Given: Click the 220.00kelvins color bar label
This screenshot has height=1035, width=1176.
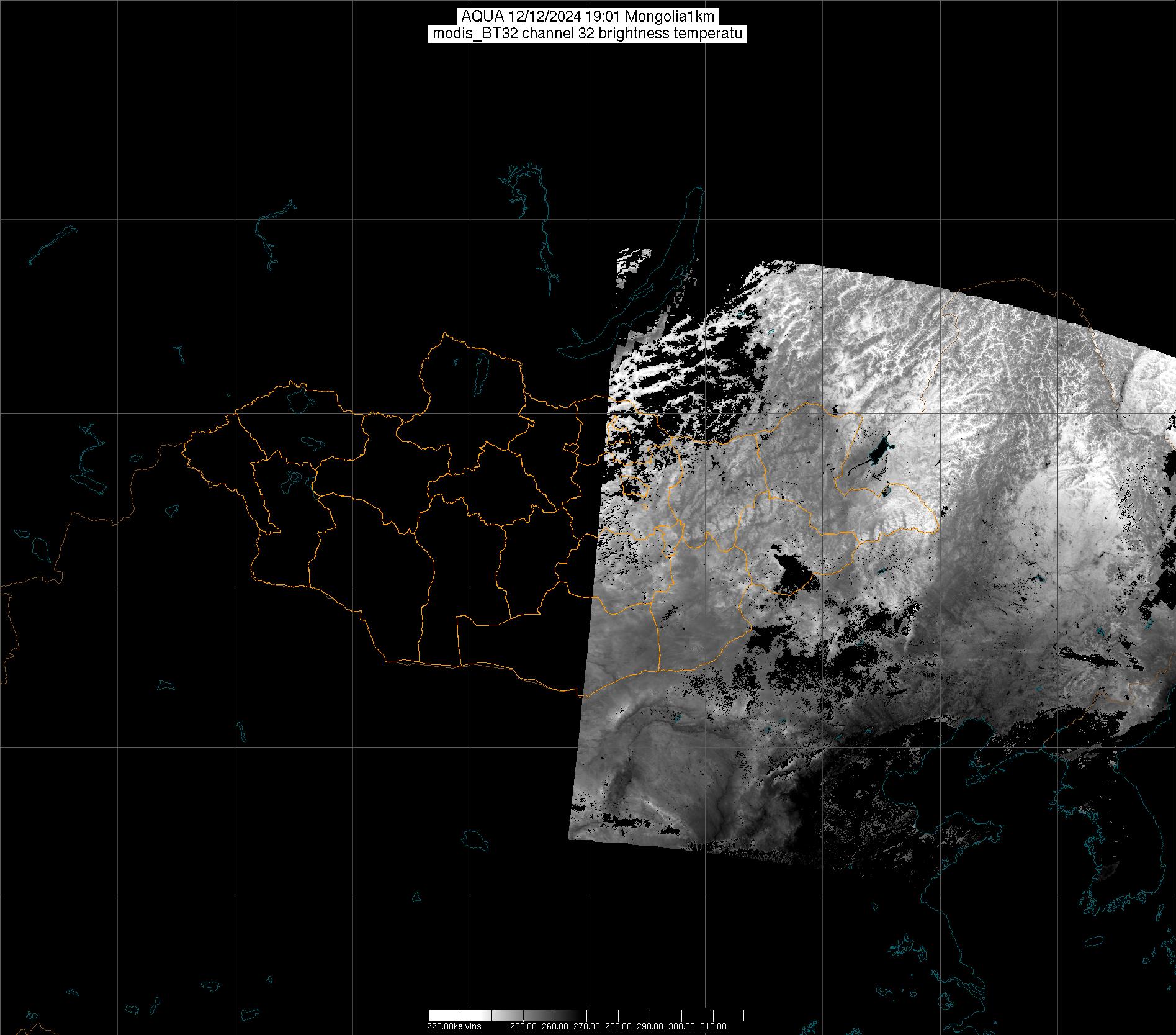Looking at the screenshot, I should 454,1026.
